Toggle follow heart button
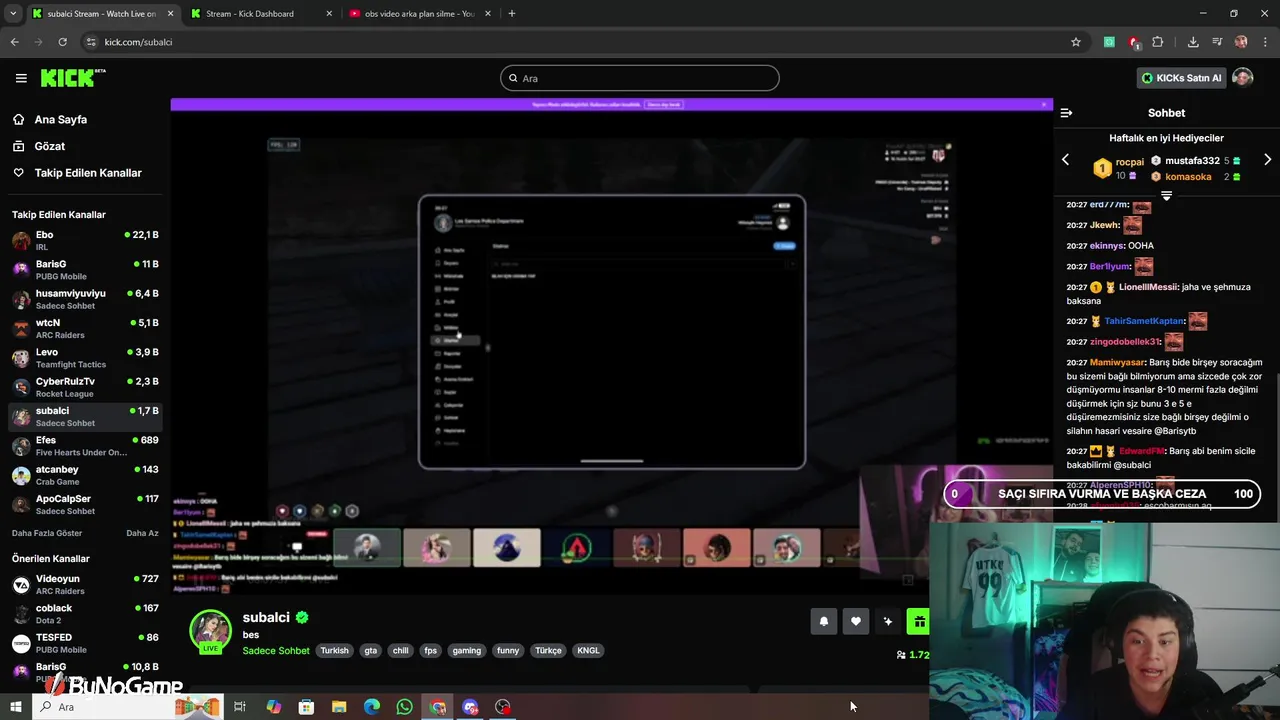The image size is (1280, 720). coord(855,621)
